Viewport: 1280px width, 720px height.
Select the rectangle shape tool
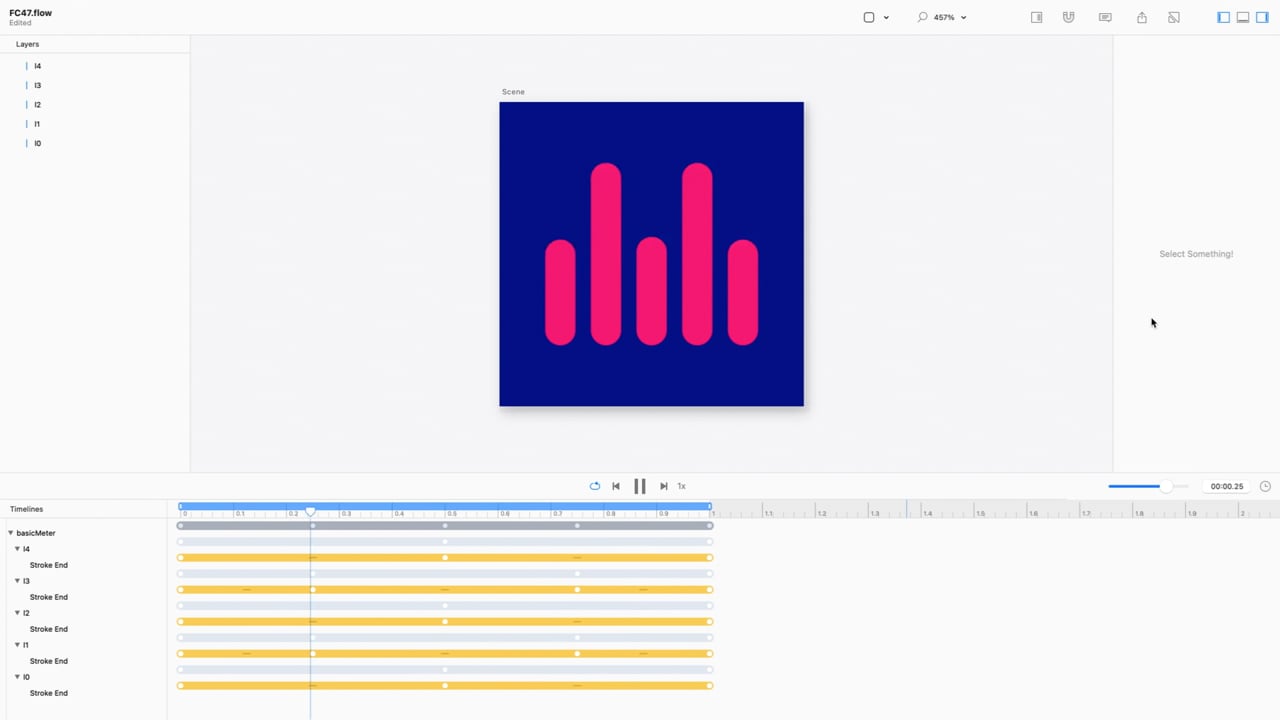(869, 17)
